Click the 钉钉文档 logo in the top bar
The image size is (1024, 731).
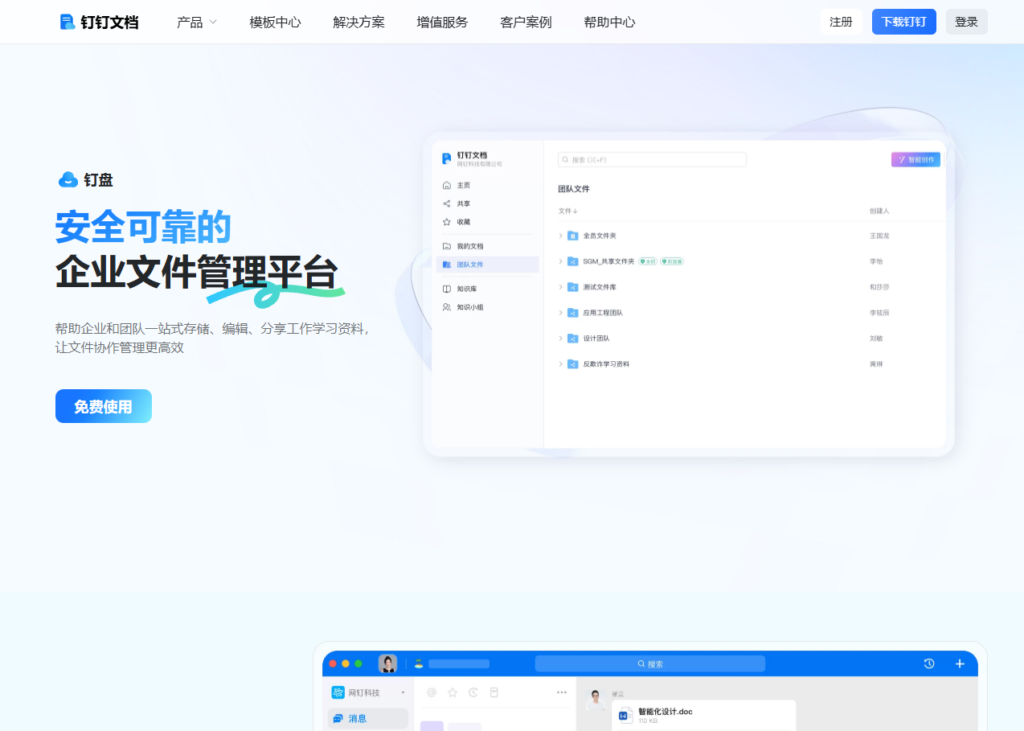pos(98,21)
